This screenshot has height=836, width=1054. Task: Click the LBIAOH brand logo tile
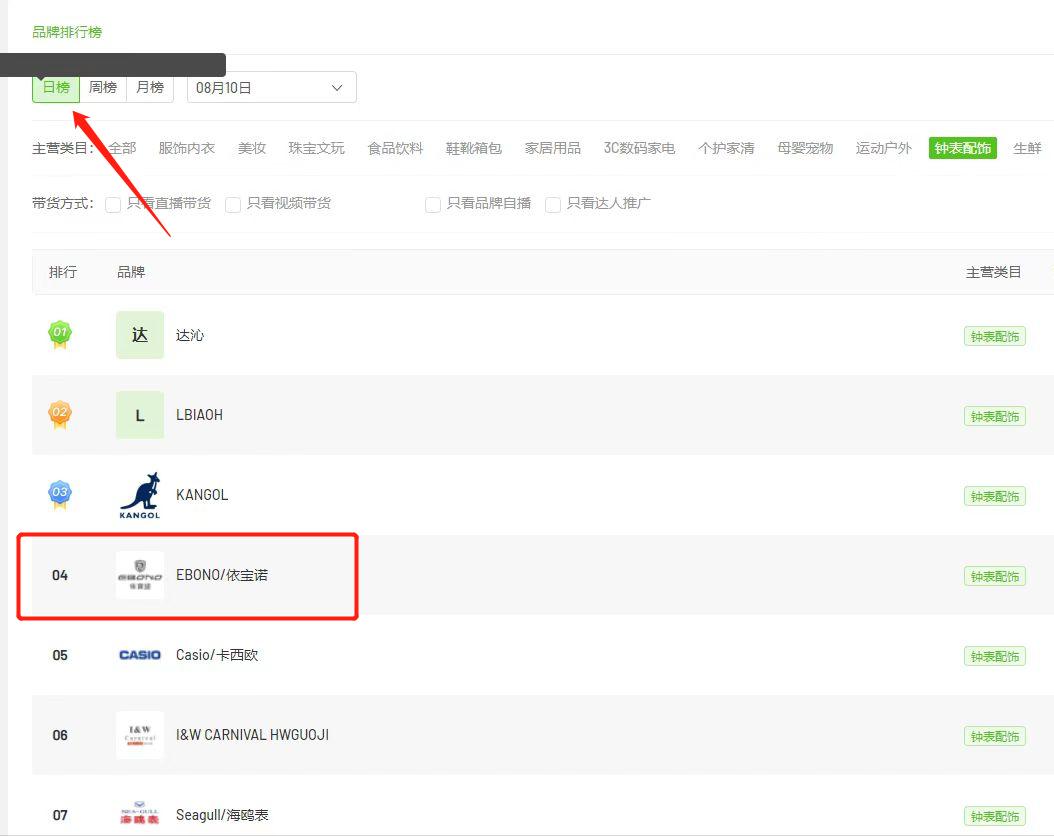pyautogui.click(x=140, y=415)
